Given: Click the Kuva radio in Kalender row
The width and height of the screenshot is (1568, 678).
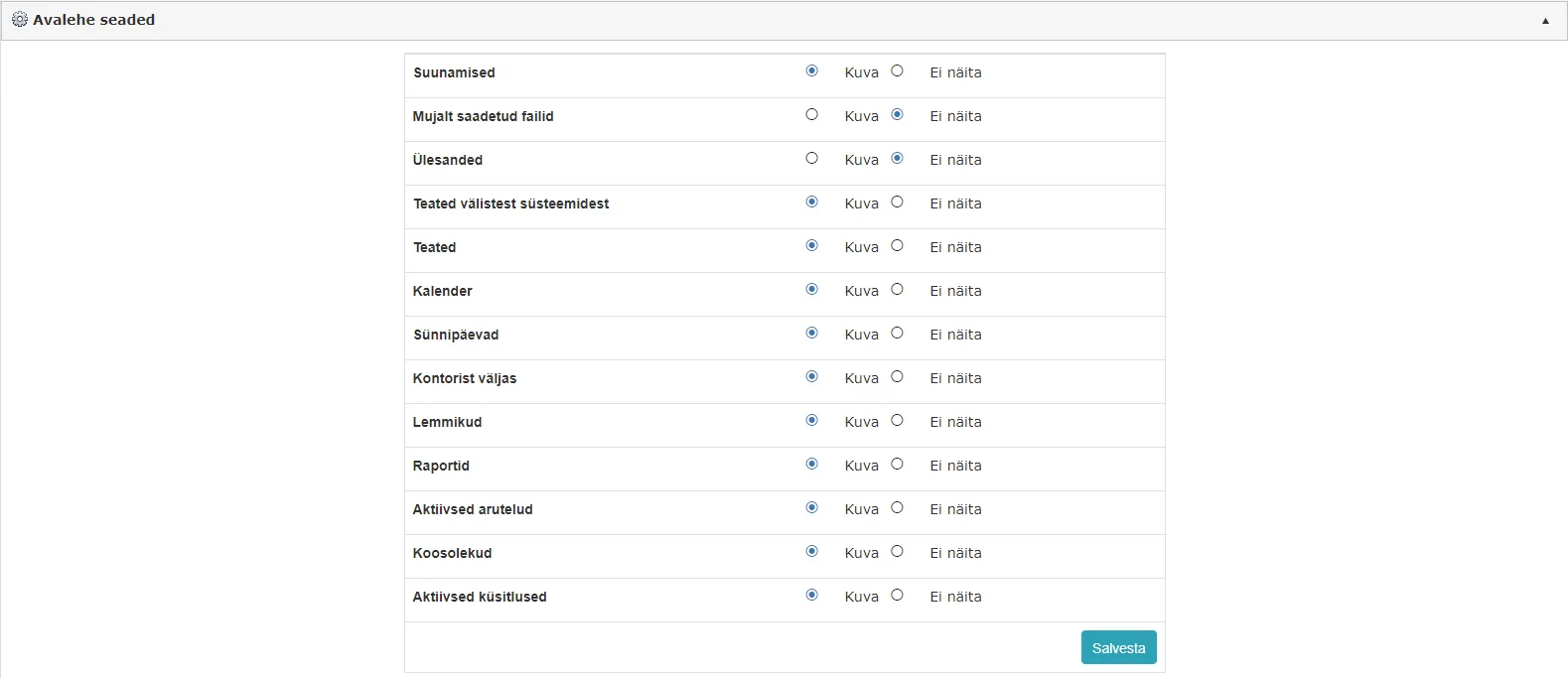Looking at the screenshot, I should coord(811,289).
